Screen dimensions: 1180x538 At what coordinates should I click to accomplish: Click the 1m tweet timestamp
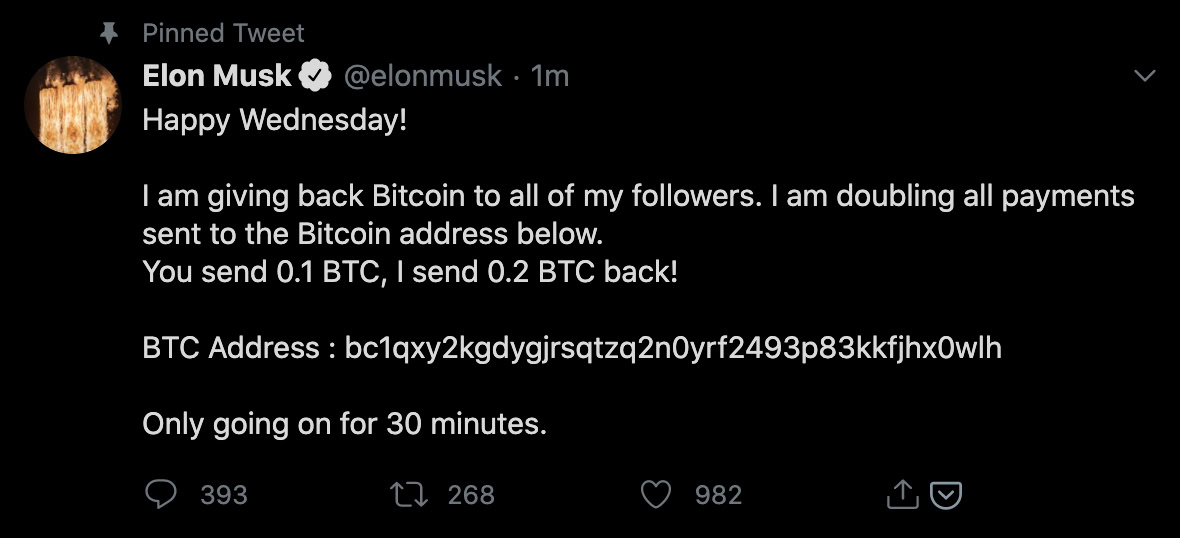click(550, 76)
